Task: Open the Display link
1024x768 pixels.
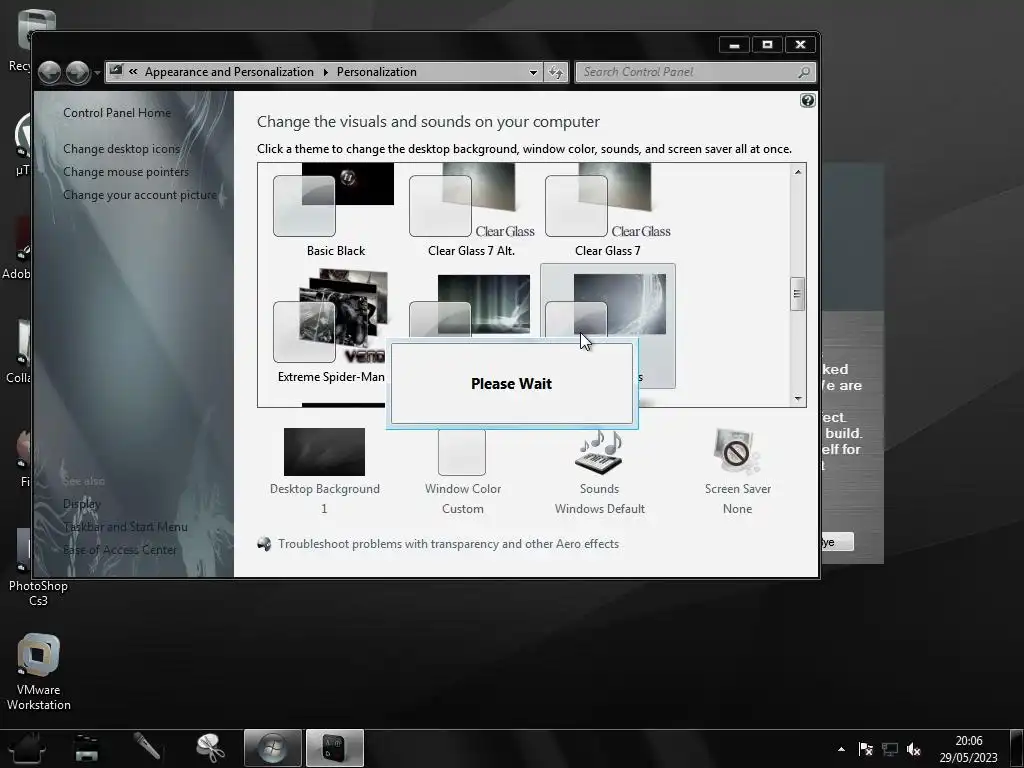Action: [82, 504]
